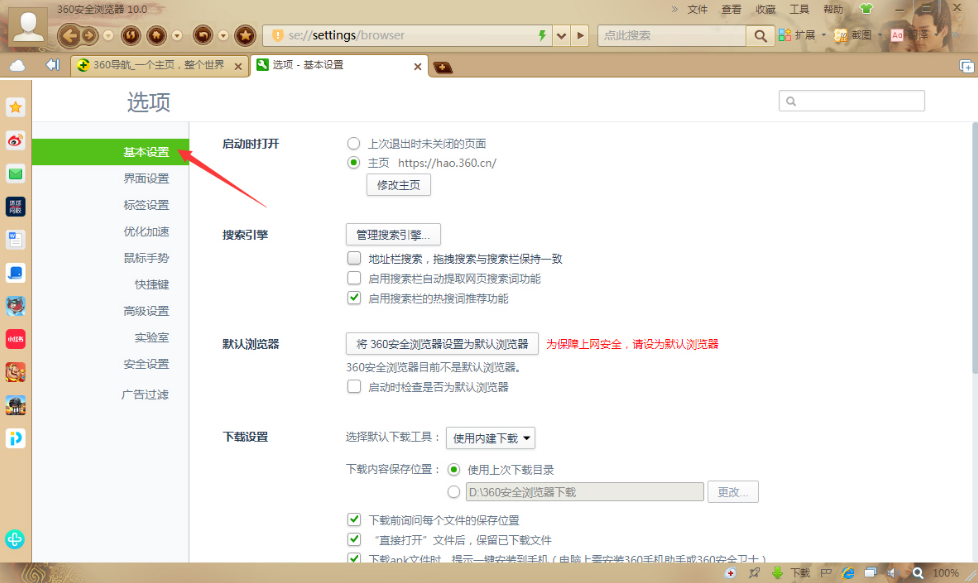Image resolution: width=978 pixels, height=583 pixels.
Task: Click the 下载 download arrow in the status bar
Action: (x=777, y=572)
